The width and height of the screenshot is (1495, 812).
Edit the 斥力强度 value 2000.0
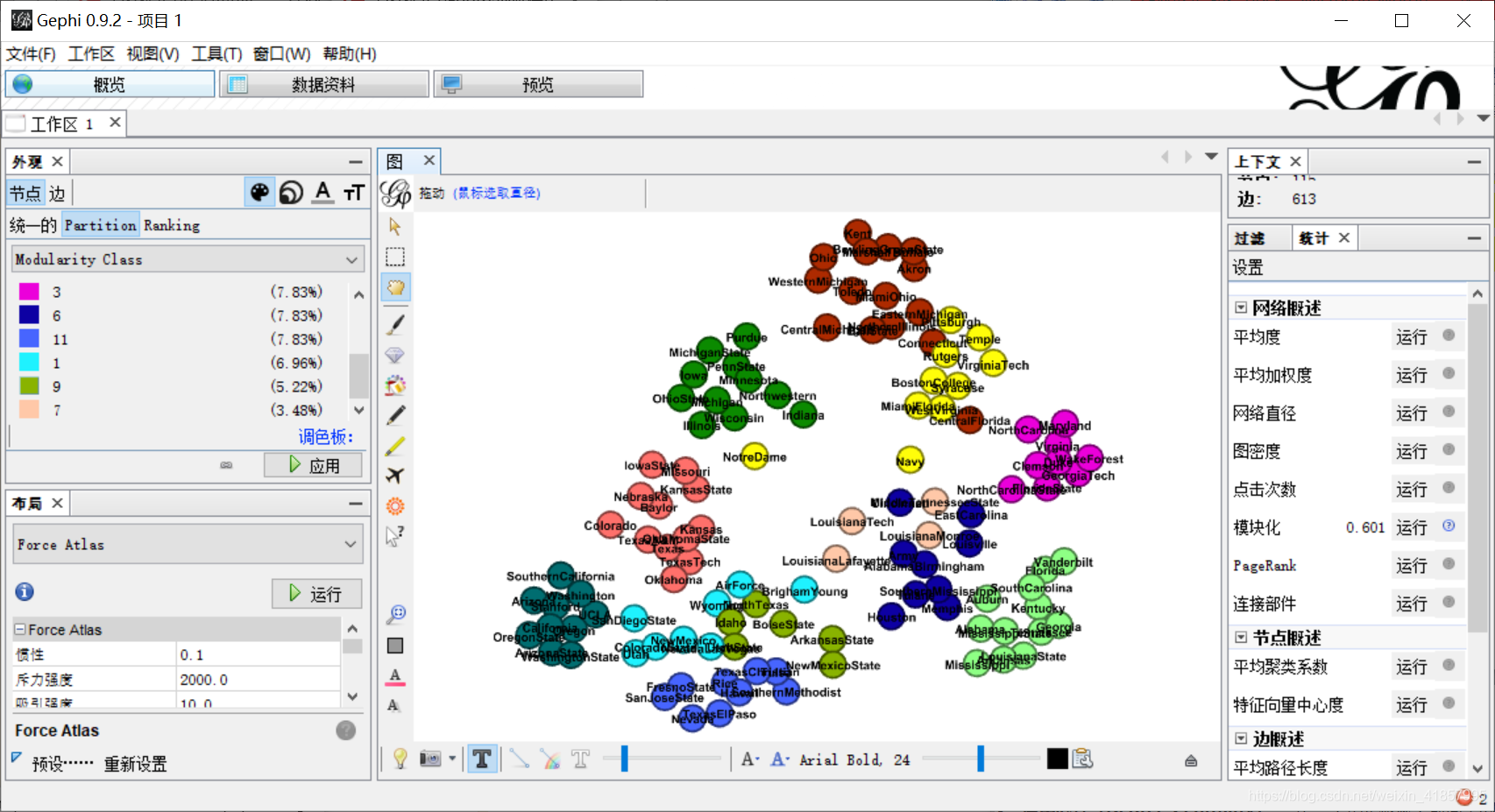(259, 680)
